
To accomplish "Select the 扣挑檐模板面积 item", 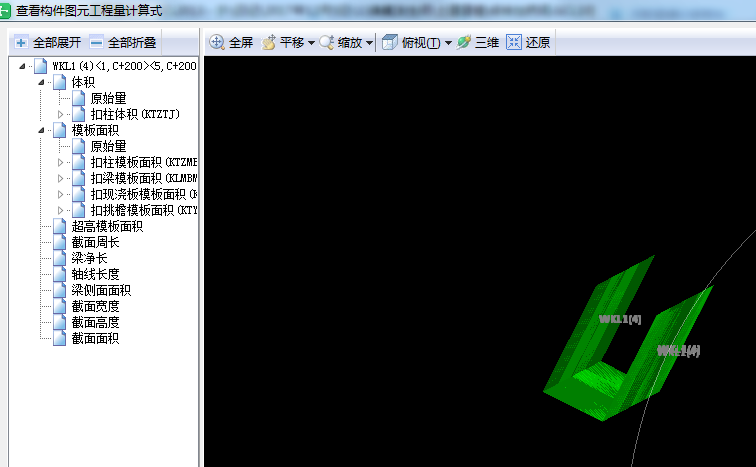I will point(144,210).
